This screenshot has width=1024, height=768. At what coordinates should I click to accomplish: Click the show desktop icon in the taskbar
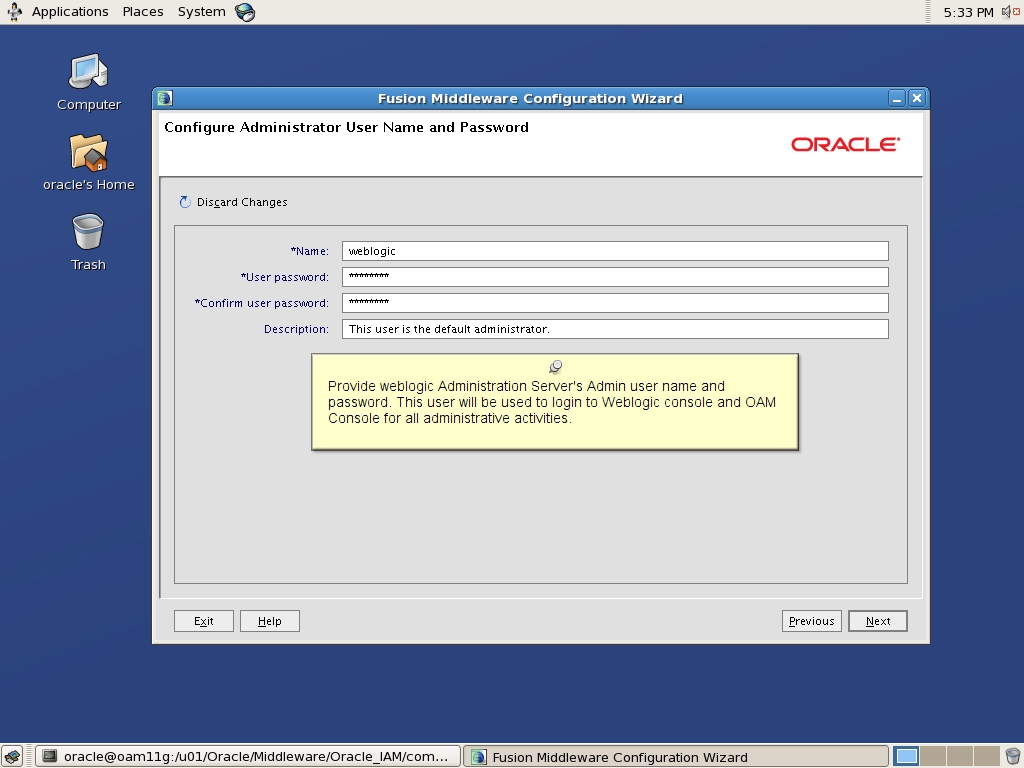pos(12,756)
